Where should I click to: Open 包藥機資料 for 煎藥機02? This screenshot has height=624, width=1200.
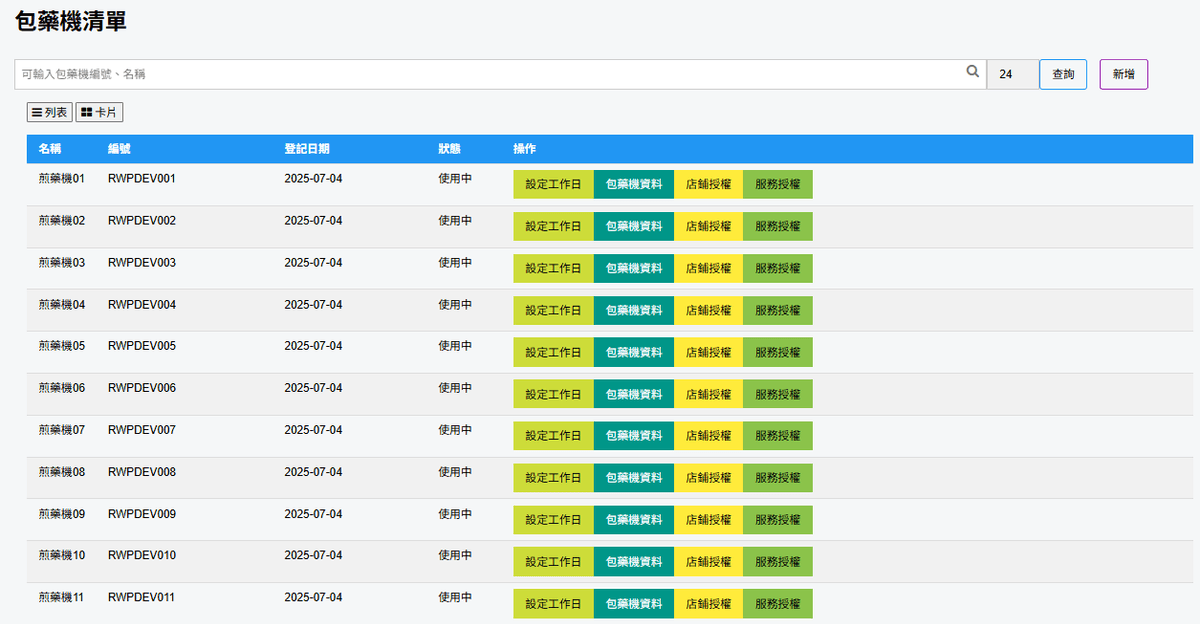(x=633, y=227)
